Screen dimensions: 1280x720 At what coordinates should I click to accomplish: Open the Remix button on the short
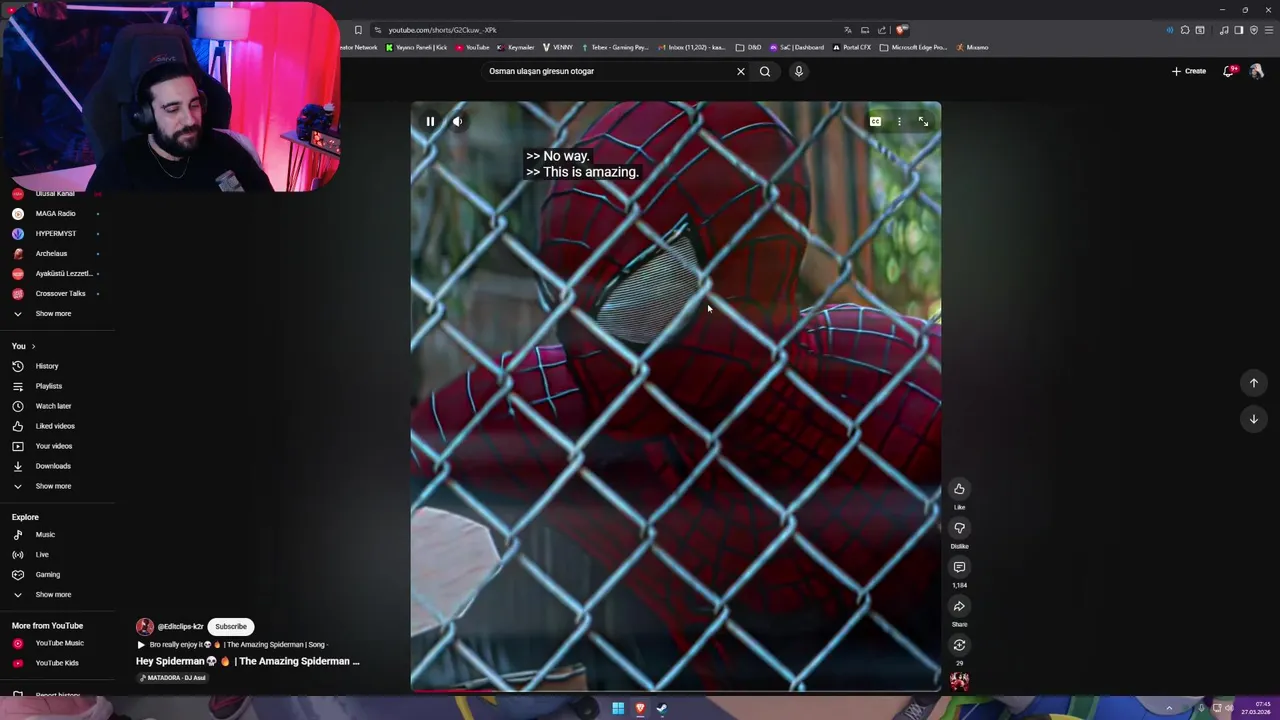click(x=959, y=645)
